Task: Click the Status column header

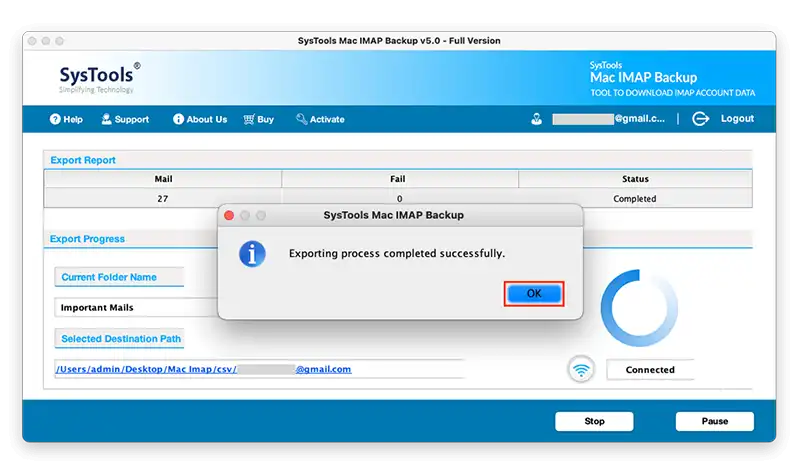Action: (635, 179)
